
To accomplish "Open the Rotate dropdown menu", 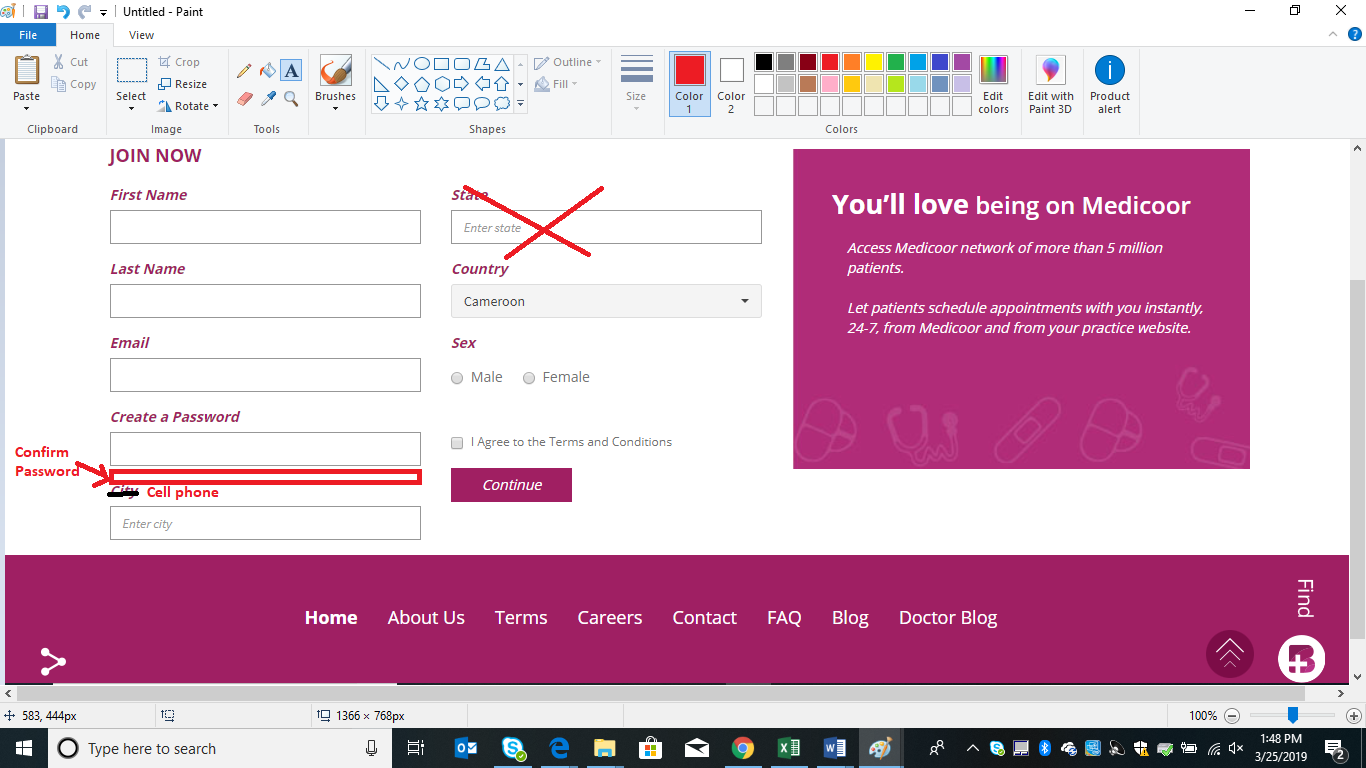I will [188, 106].
